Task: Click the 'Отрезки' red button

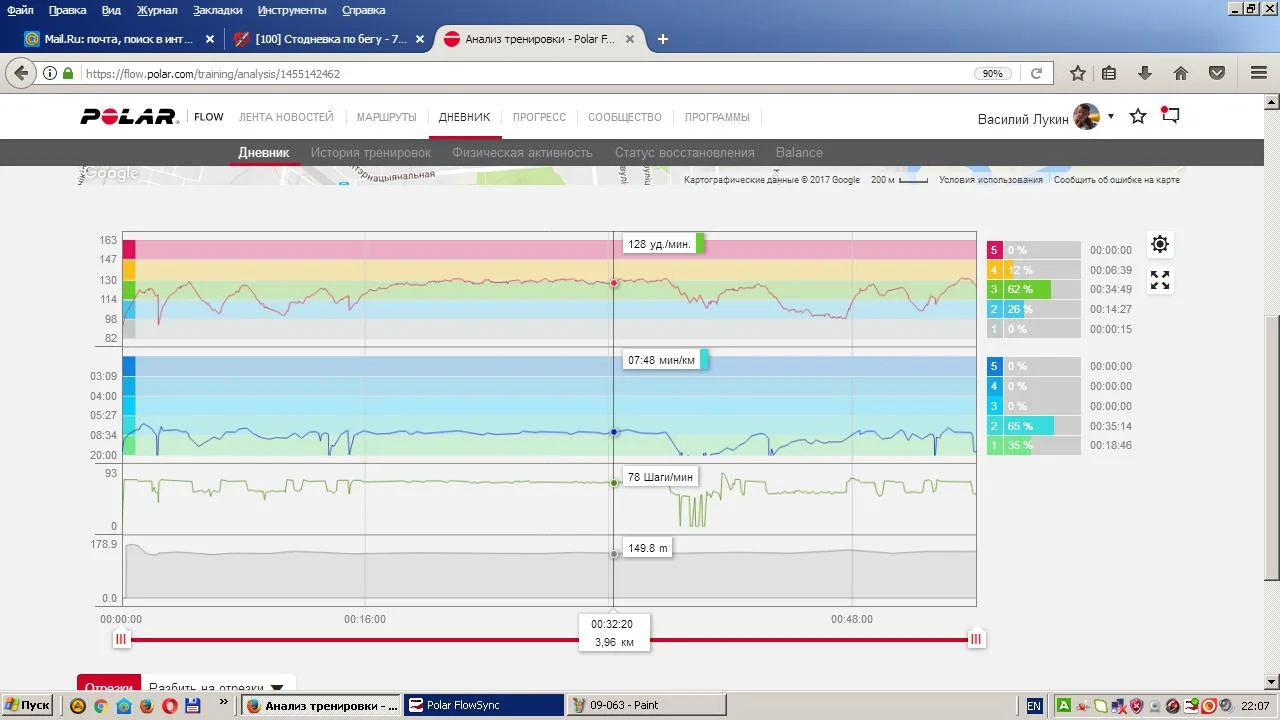Action: click(x=109, y=687)
